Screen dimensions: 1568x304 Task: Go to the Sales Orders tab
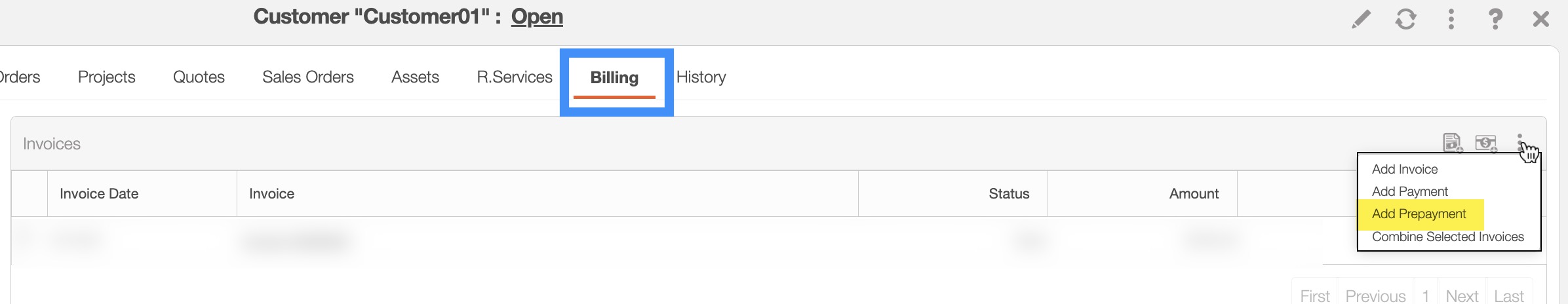tap(308, 77)
